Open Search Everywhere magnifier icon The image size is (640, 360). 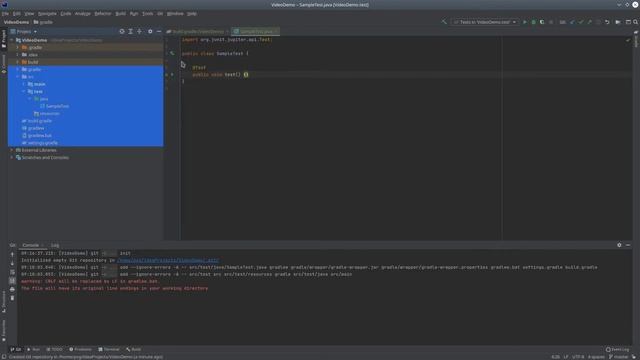[636, 22]
